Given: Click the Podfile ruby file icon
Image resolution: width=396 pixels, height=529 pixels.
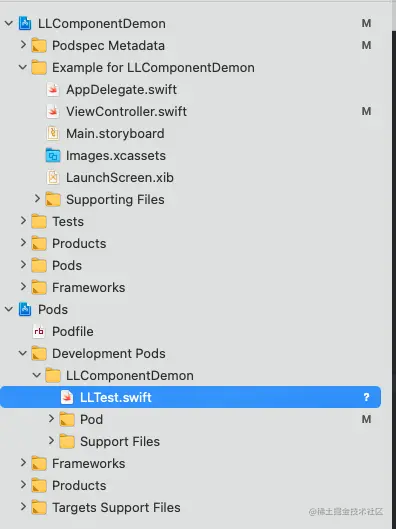Looking at the screenshot, I should click(x=39, y=332).
